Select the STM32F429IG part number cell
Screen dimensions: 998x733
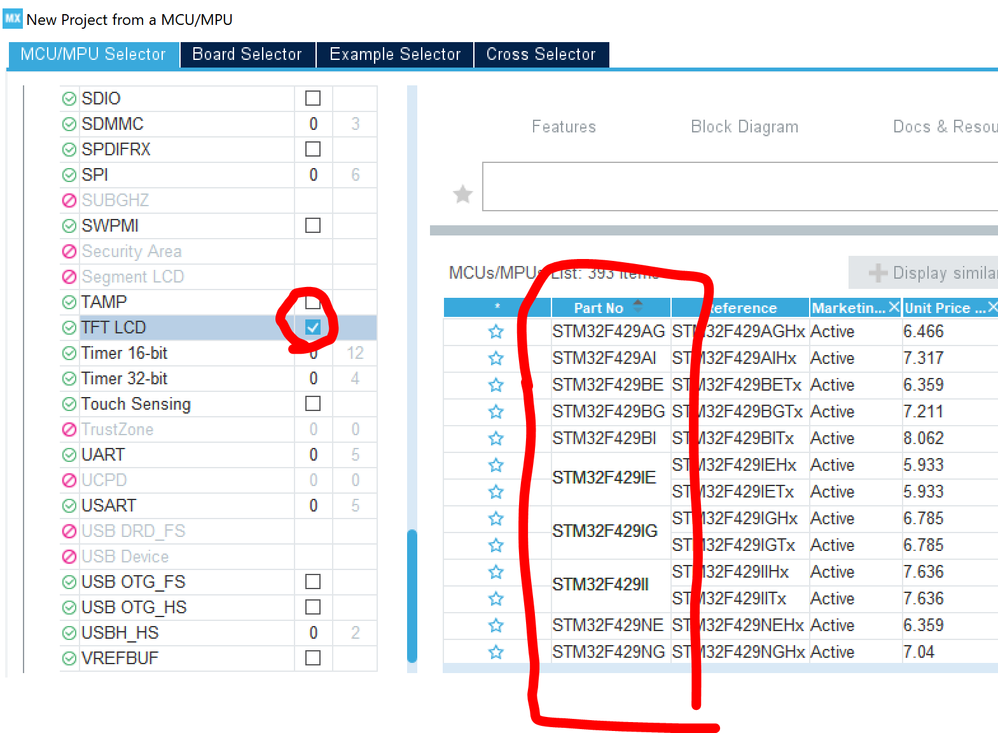pyautogui.click(x=610, y=532)
